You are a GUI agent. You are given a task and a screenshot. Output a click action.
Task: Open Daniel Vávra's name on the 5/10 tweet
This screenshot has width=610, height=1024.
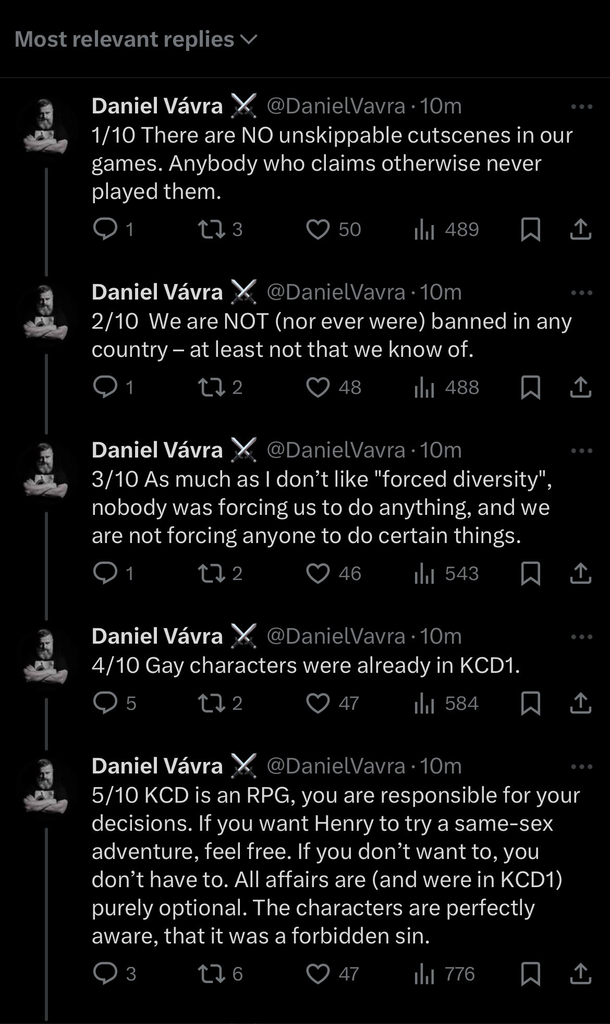pos(157,766)
